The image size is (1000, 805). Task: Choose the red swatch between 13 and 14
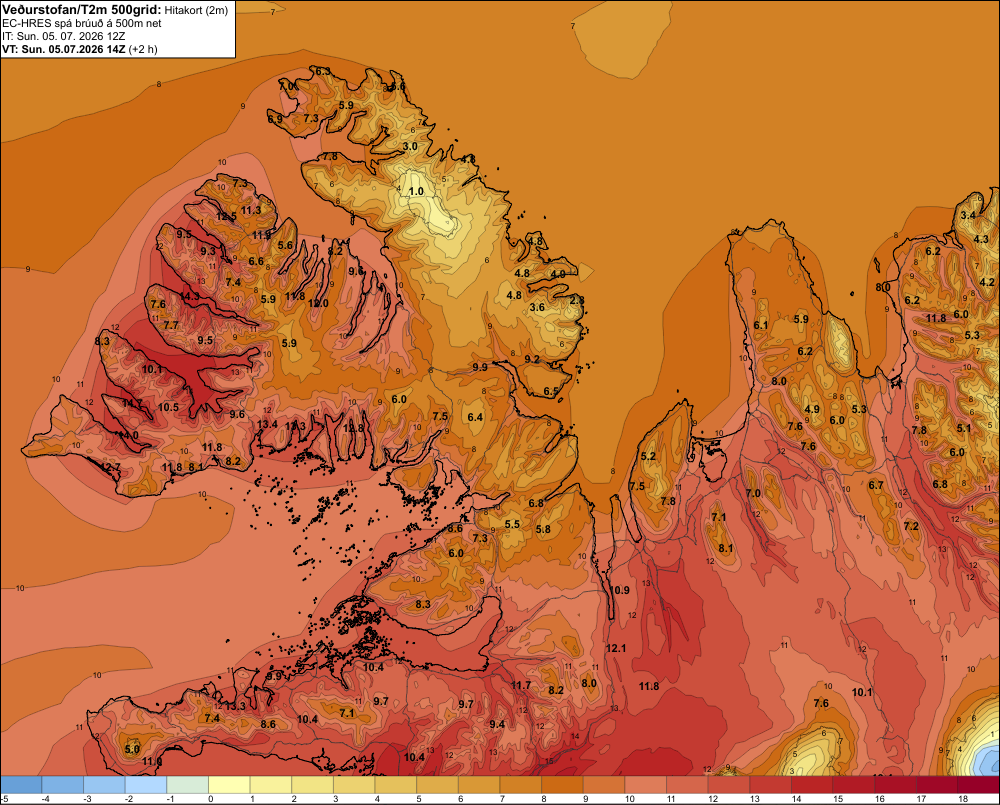[771, 785]
